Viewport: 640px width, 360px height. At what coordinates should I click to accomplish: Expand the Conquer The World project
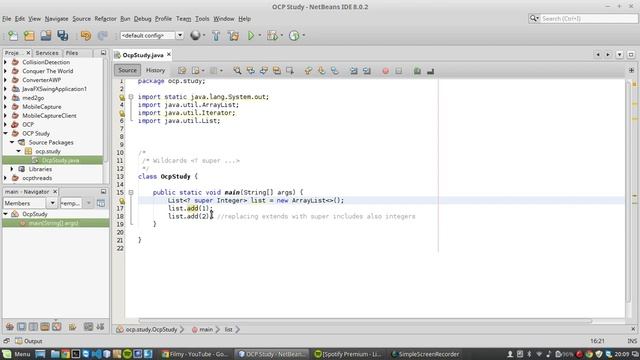(5, 71)
